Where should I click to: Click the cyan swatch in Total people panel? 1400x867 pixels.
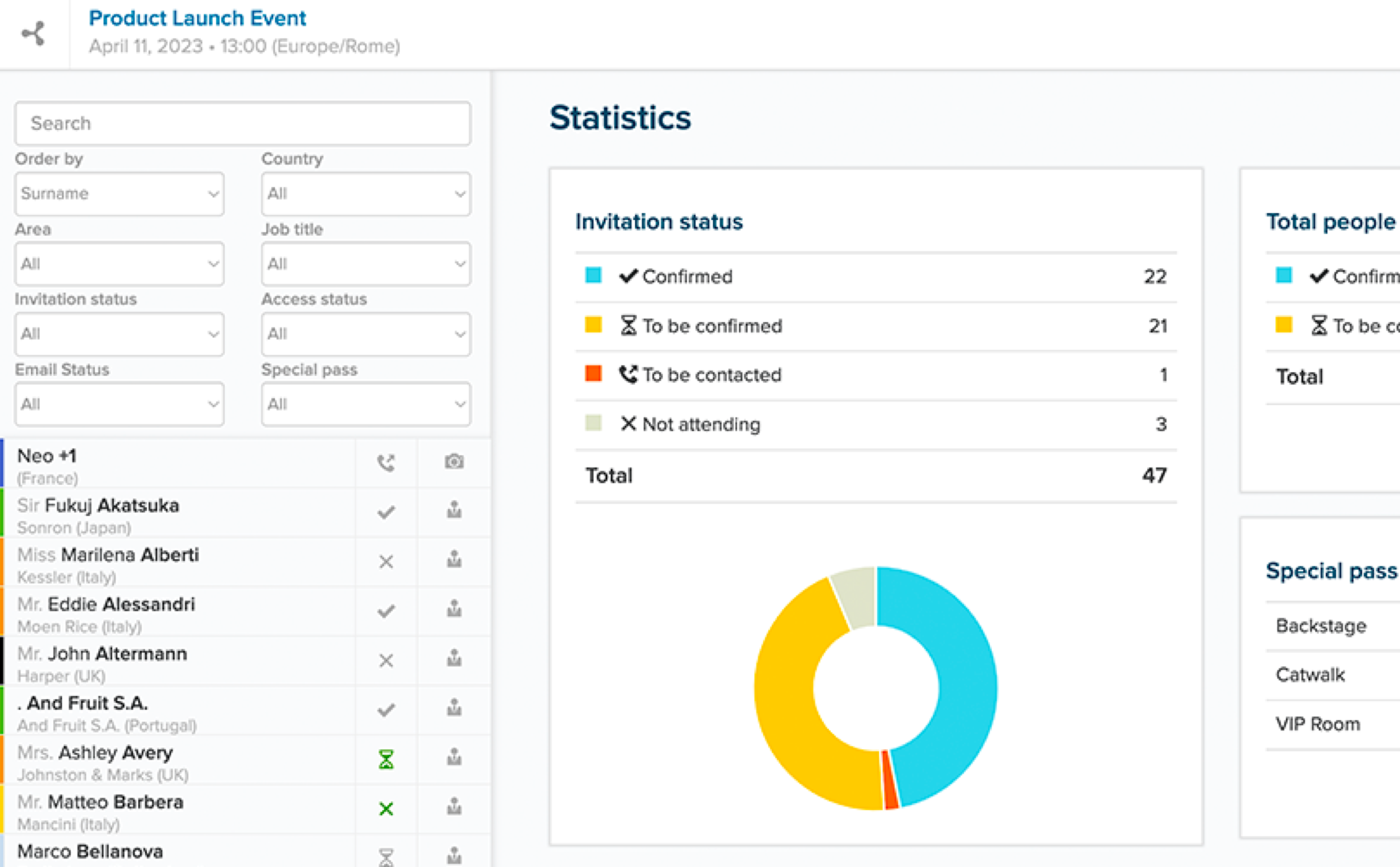click(1284, 275)
